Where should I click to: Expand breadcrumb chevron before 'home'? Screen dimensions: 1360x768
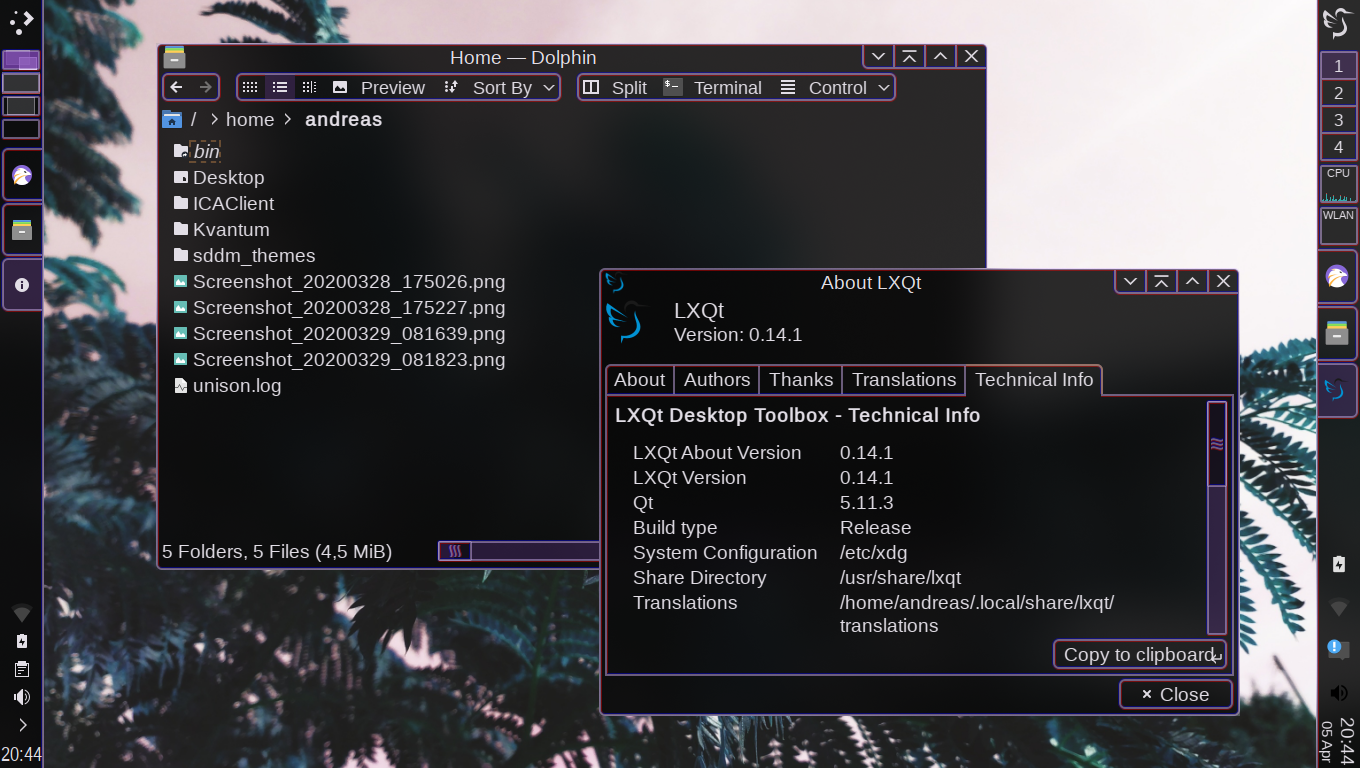214,119
